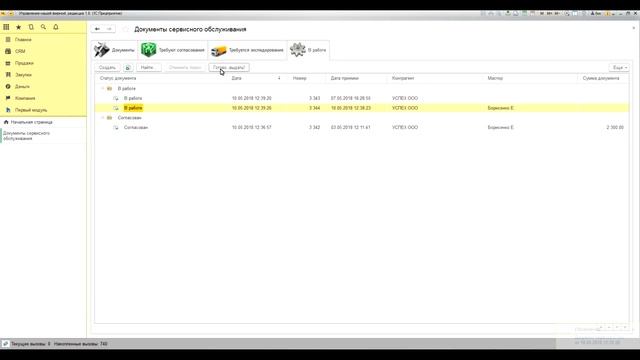640x360 pixels.
Task: Open notifications bell icon
Action: pos(56,27)
